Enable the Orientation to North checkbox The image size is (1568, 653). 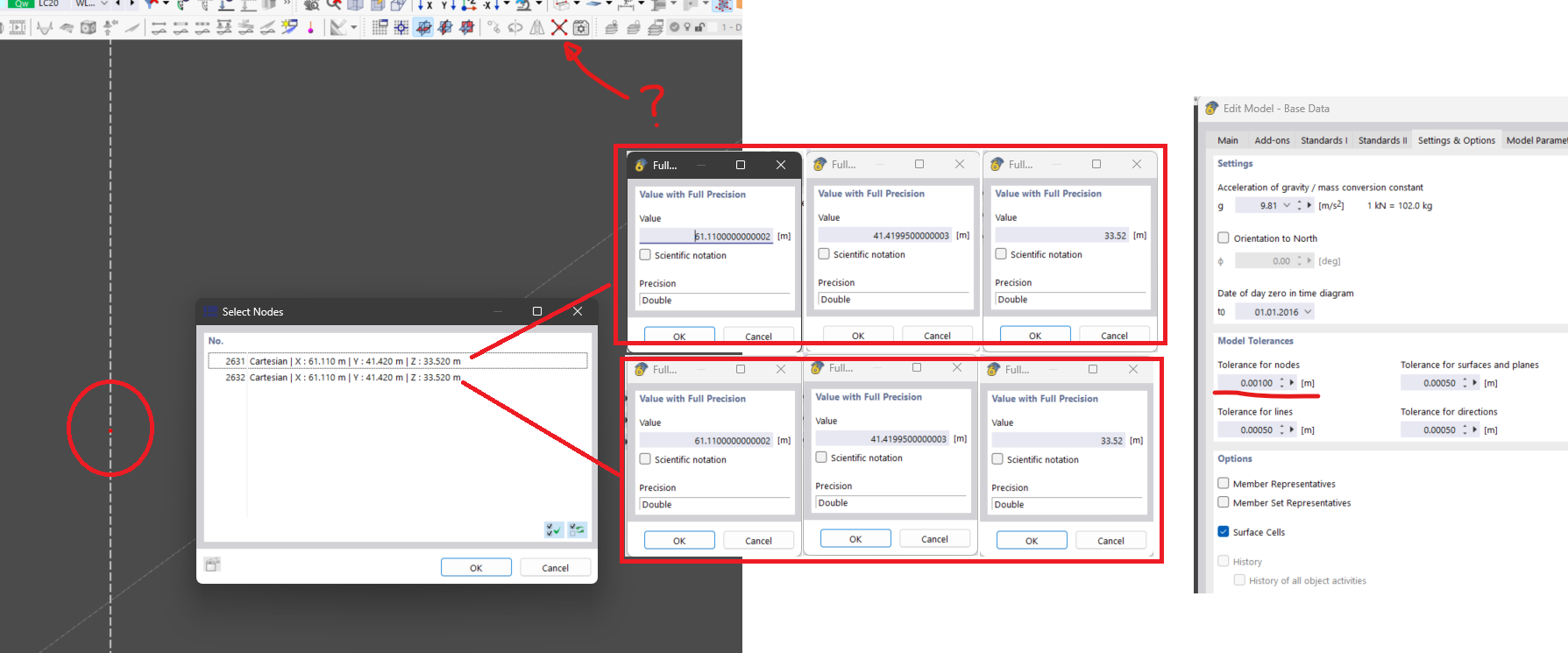point(1224,238)
